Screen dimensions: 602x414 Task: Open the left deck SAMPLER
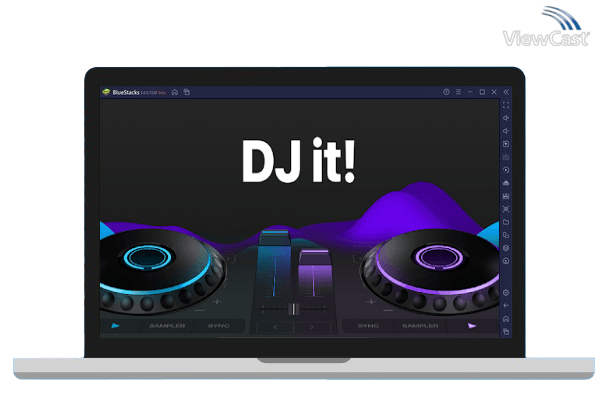click(x=167, y=326)
